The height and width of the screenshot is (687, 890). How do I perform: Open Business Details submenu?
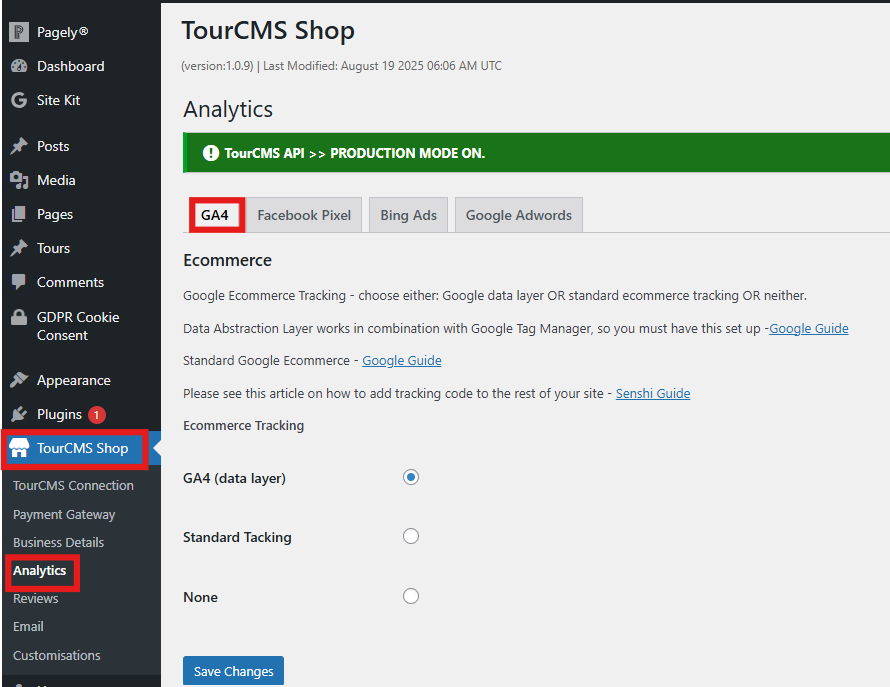tap(58, 542)
